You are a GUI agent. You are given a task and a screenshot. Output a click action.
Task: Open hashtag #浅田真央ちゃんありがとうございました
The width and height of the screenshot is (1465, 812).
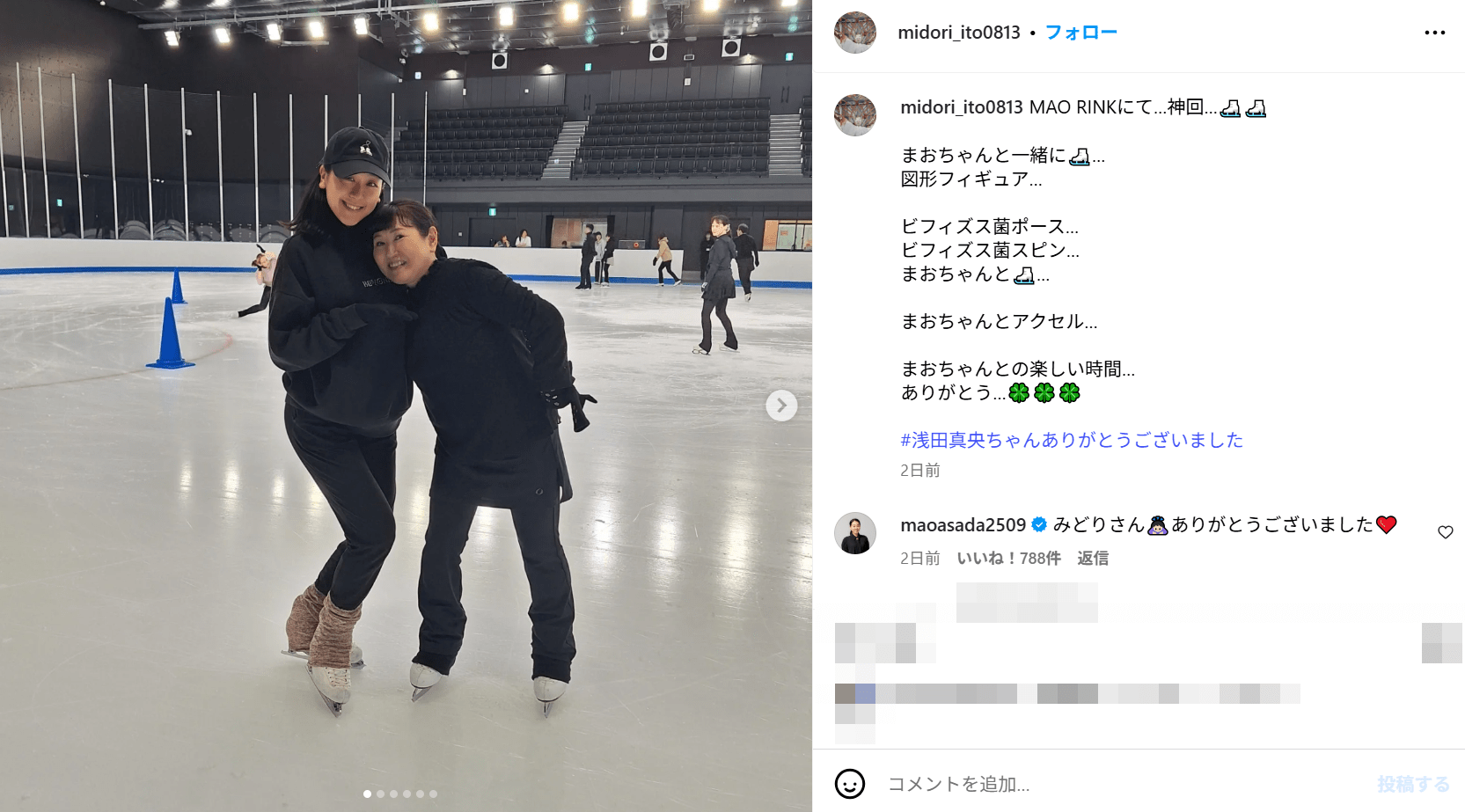1072,440
